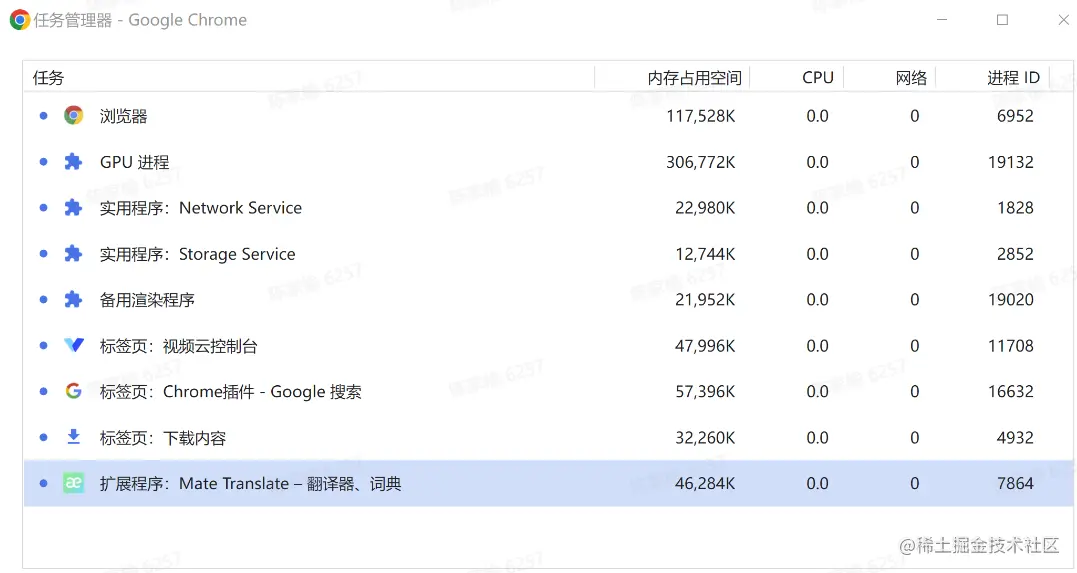Select 标签页：视频云控制台 row
This screenshot has height=573, width=1077.
[548, 346]
